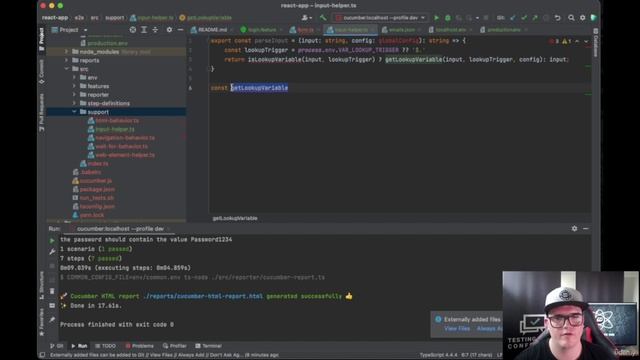
Task: Open Profiler tool window tab
Action: point(175,346)
